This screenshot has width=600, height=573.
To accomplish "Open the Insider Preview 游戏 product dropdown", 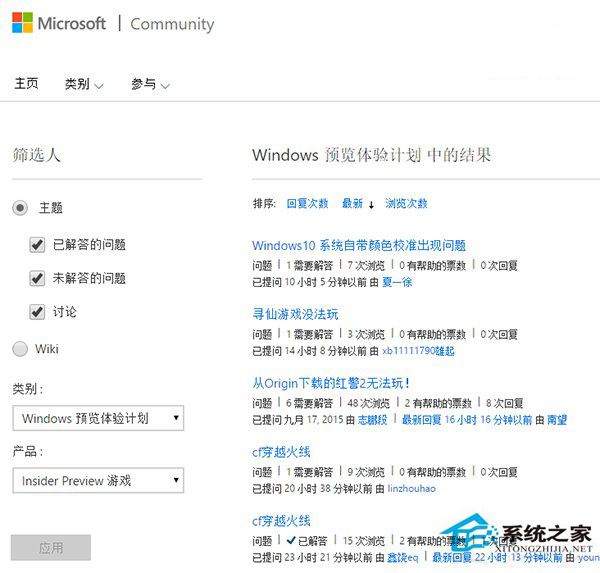I will coord(98,480).
